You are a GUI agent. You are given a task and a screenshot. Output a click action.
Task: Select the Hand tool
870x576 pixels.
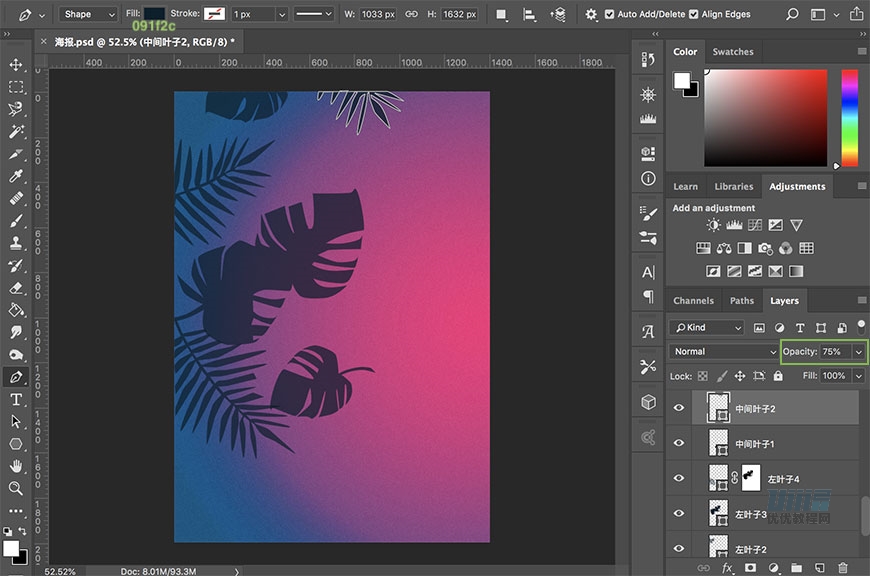[16, 466]
